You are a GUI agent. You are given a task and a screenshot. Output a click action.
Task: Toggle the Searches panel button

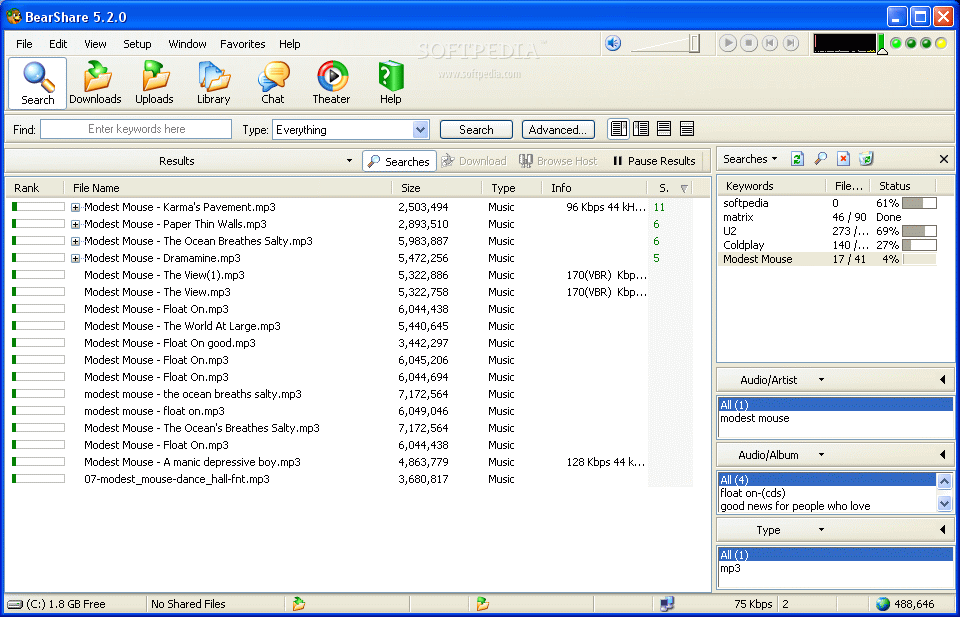click(399, 161)
